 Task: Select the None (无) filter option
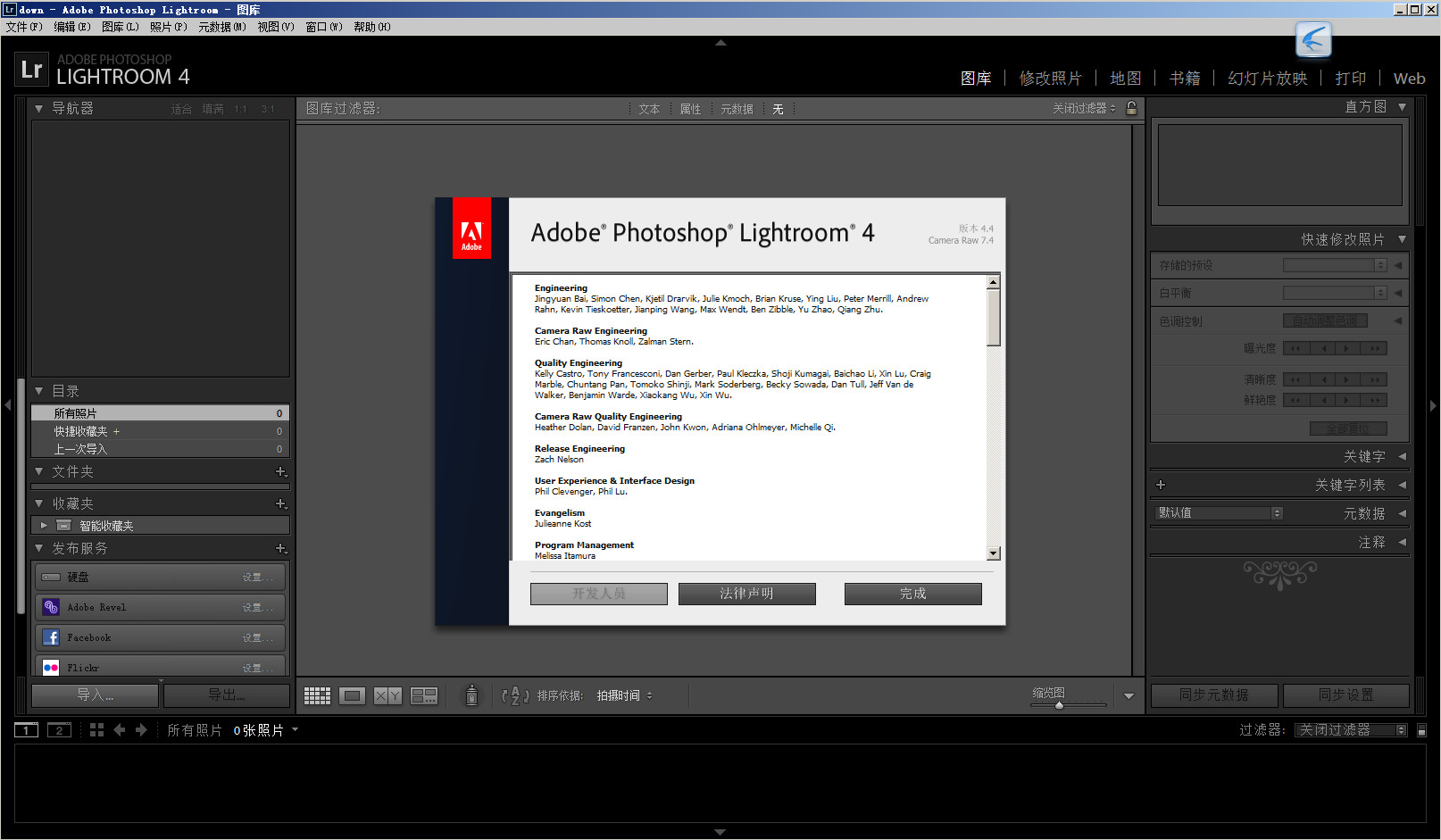click(x=778, y=109)
